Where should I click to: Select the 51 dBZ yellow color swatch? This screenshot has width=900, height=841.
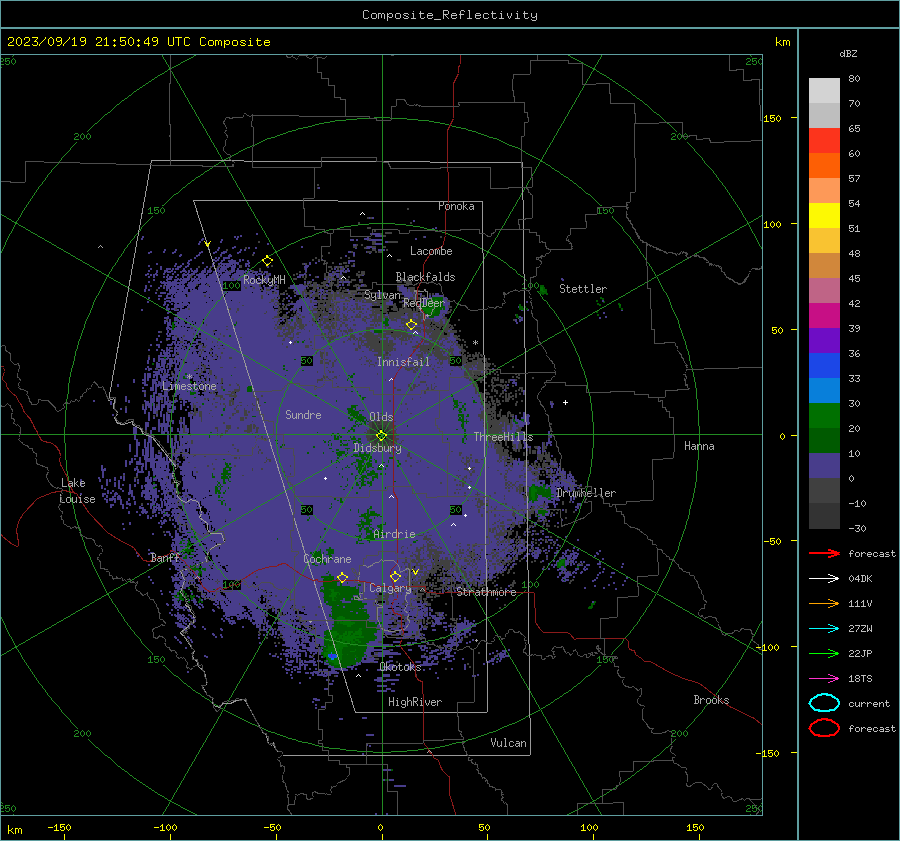[x=824, y=215]
